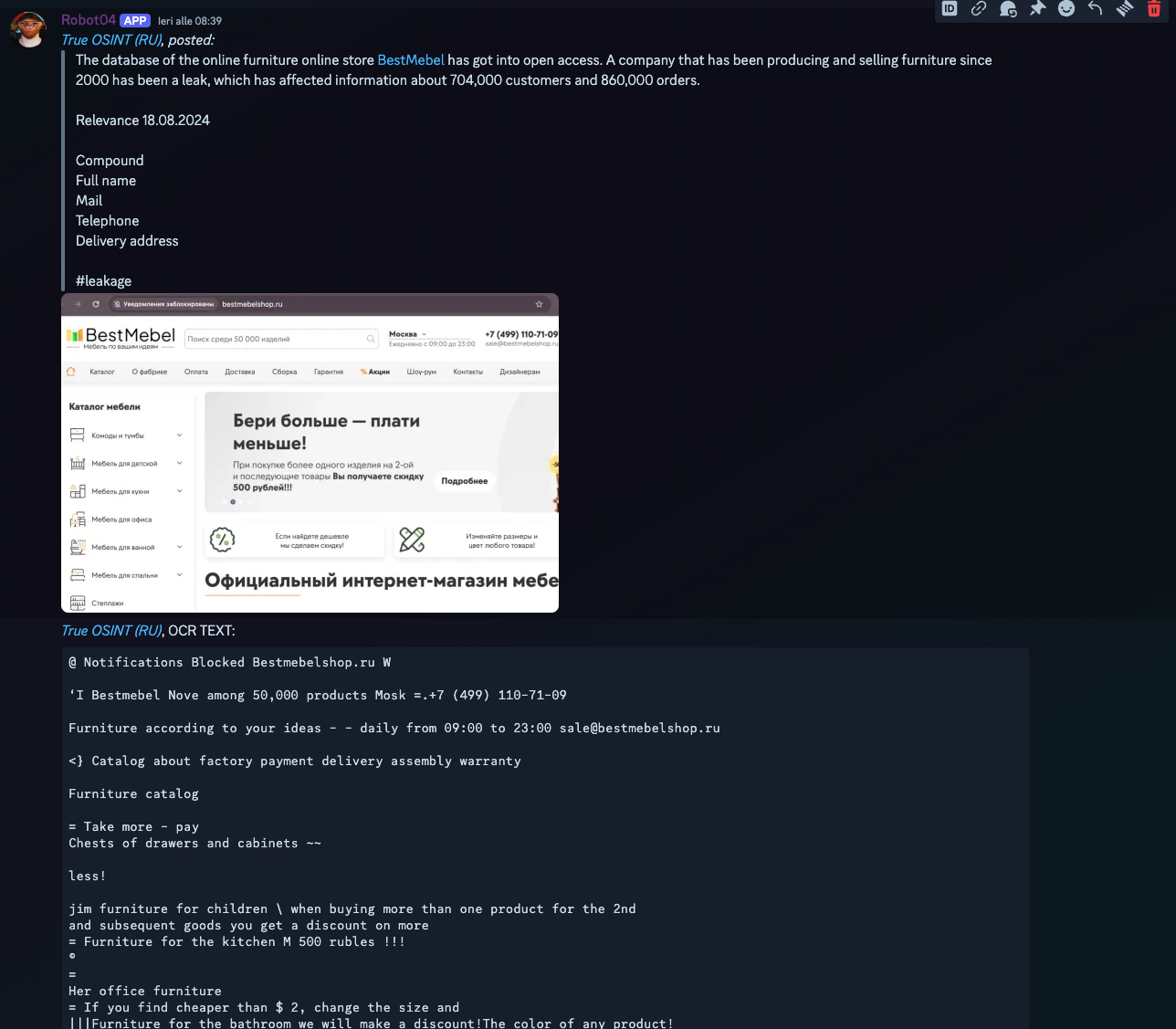This screenshot has width=1176, height=1029.
Task: Add a reaction with the smiley icon
Action: click(1066, 8)
